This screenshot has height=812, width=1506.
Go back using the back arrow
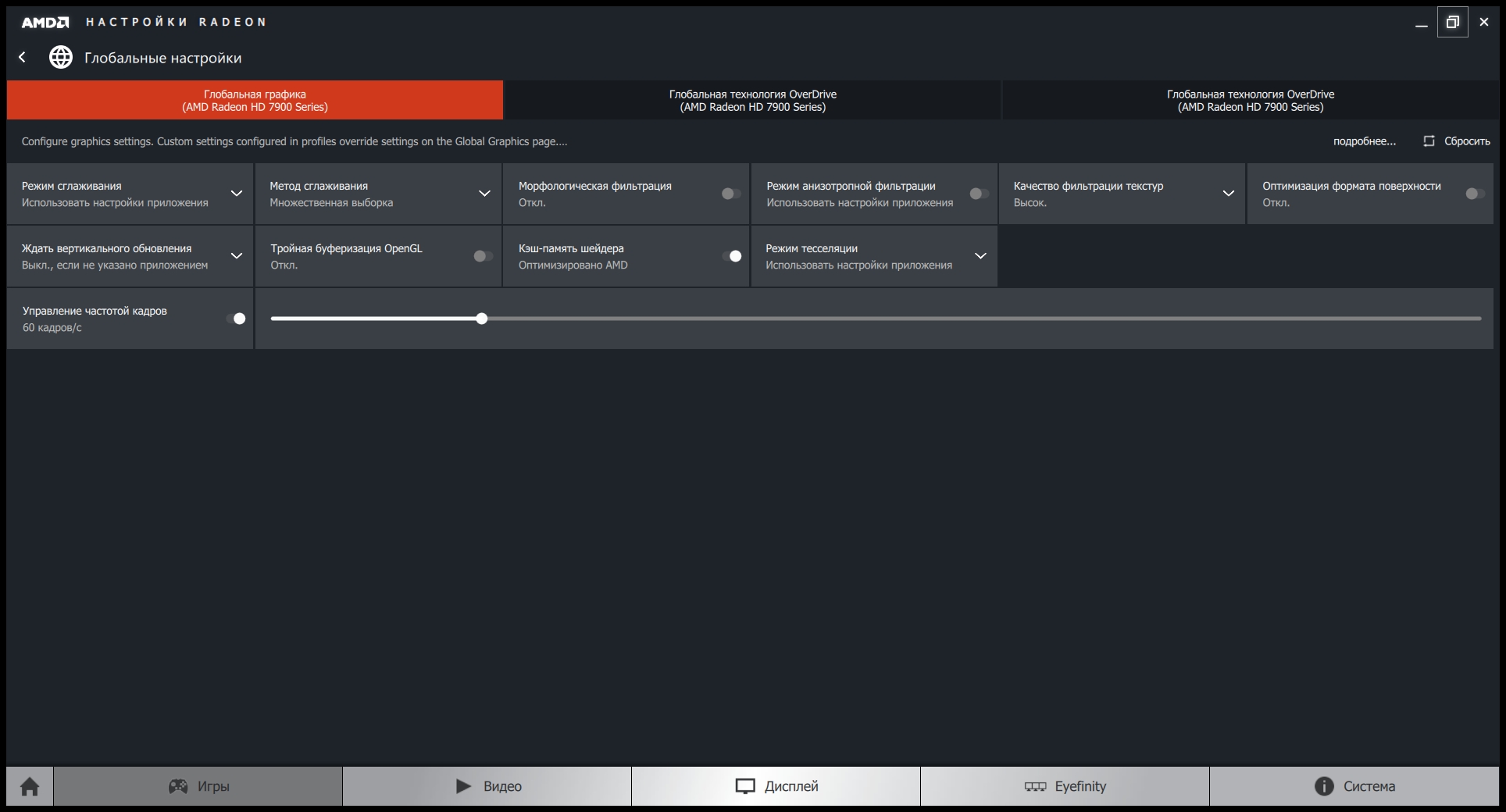tap(23, 57)
